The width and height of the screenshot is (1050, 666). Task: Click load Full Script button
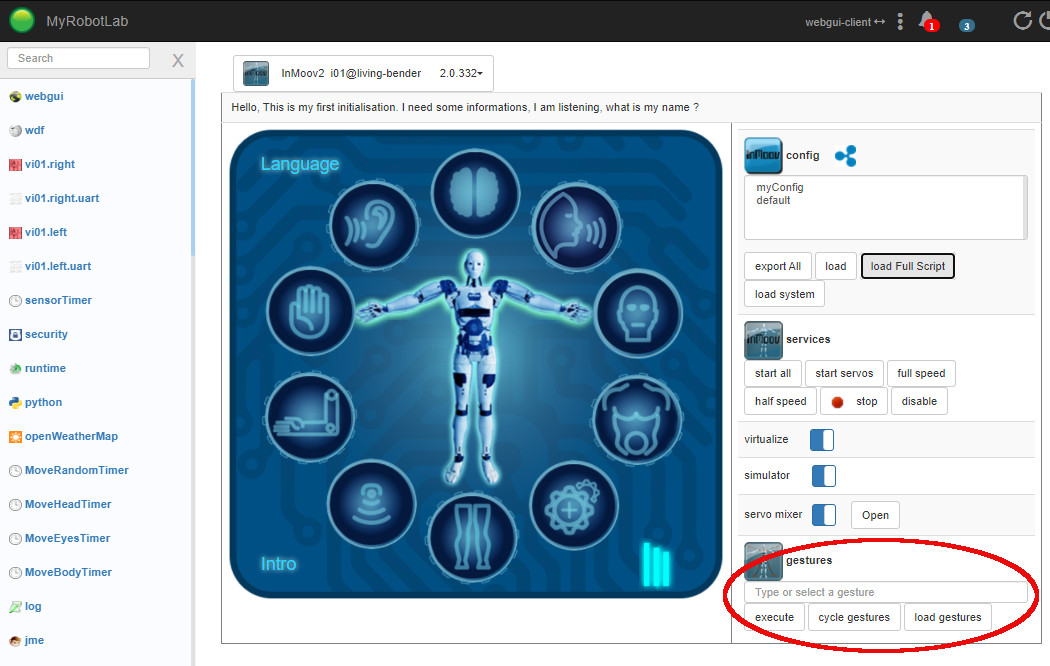[907, 266]
